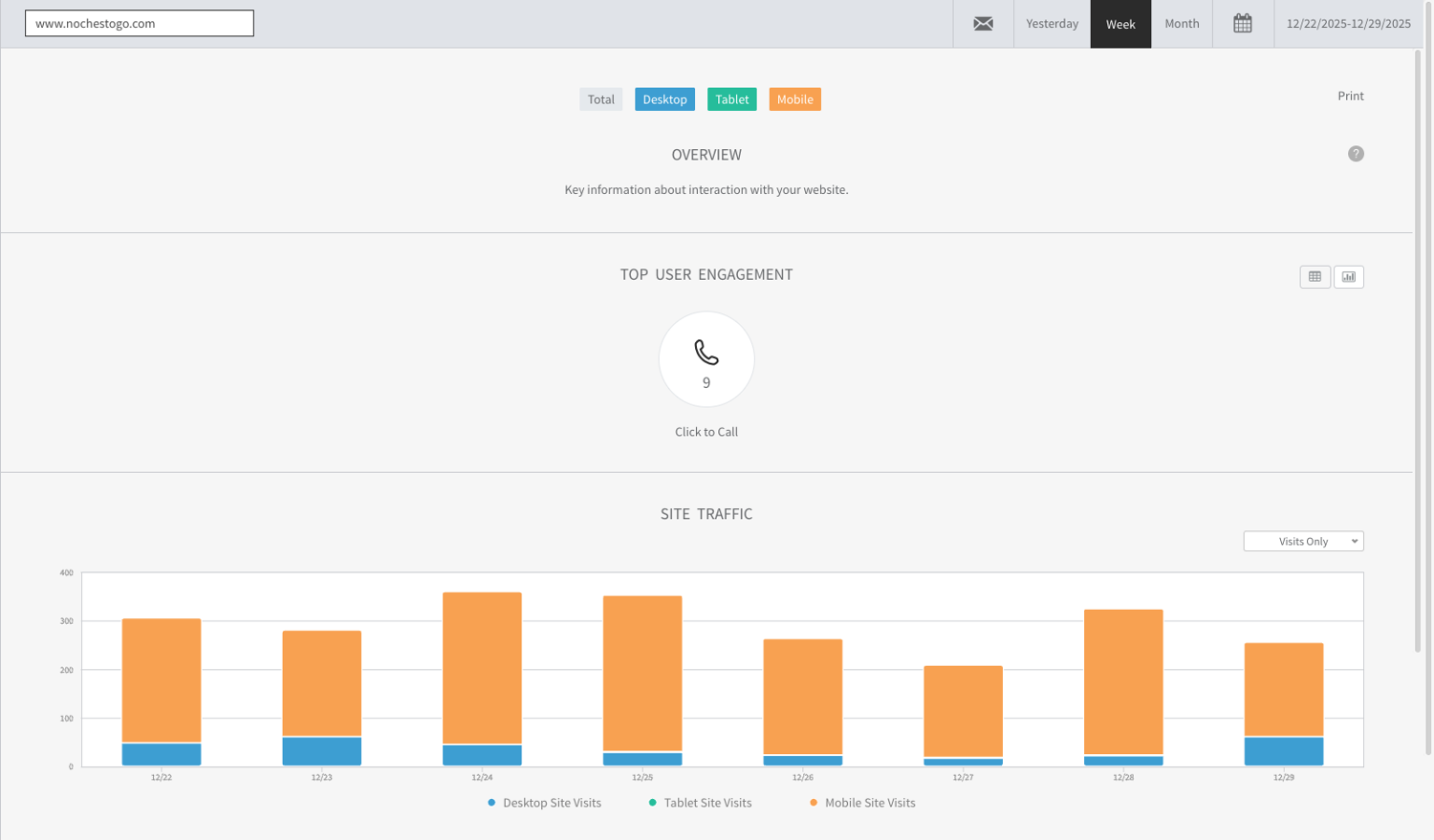Image resolution: width=1434 pixels, height=840 pixels.
Task: Switch to bar chart view icon
Action: tap(1348, 277)
